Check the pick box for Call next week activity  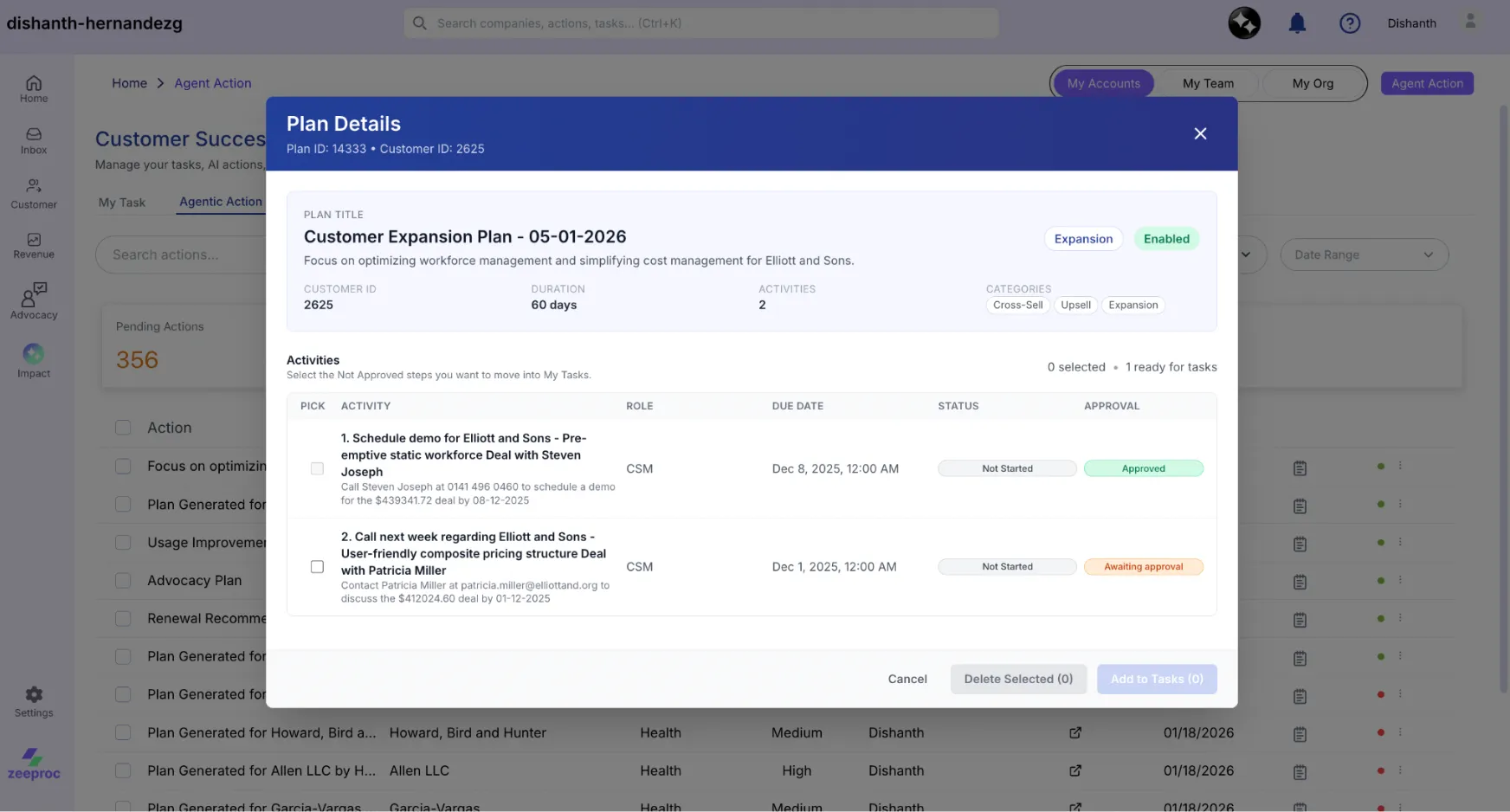point(317,566)
